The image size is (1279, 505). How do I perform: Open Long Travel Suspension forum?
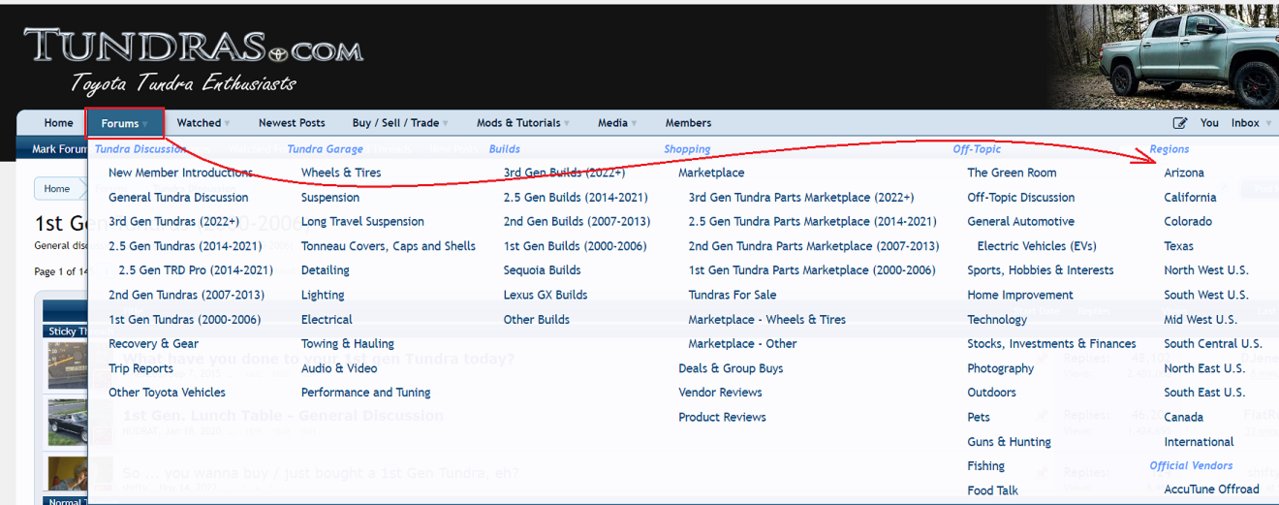pyautogui.click(x=362, y=221)
